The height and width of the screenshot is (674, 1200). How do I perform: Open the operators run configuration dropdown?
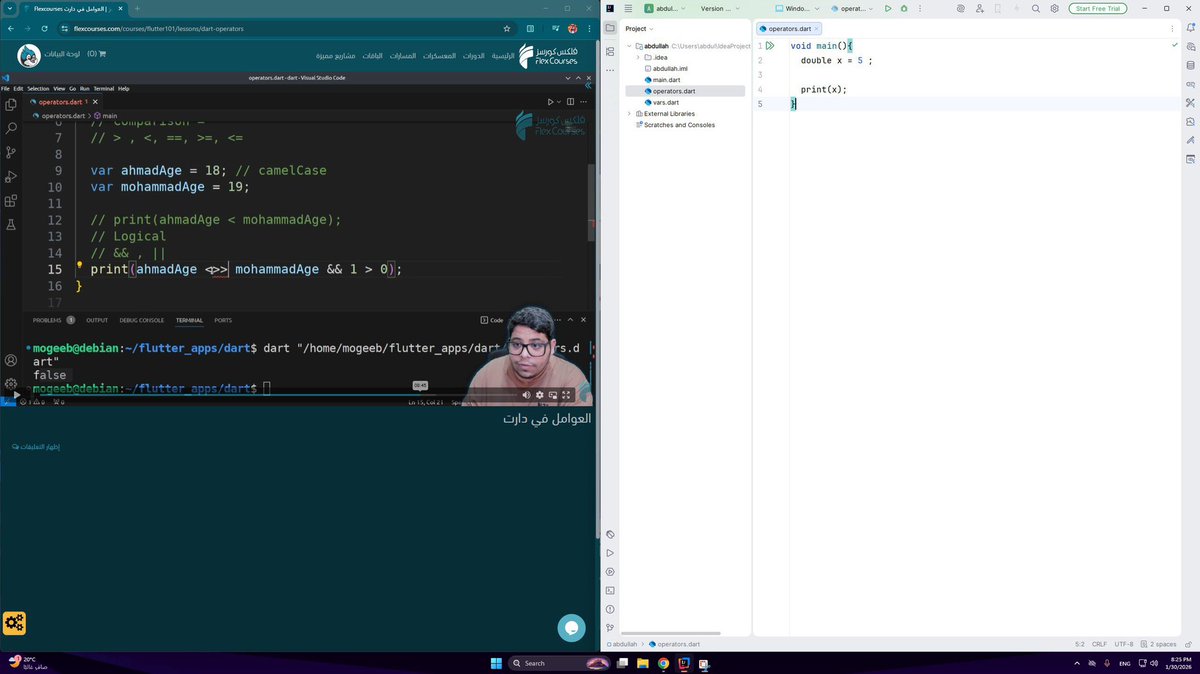tap(853, 8)
